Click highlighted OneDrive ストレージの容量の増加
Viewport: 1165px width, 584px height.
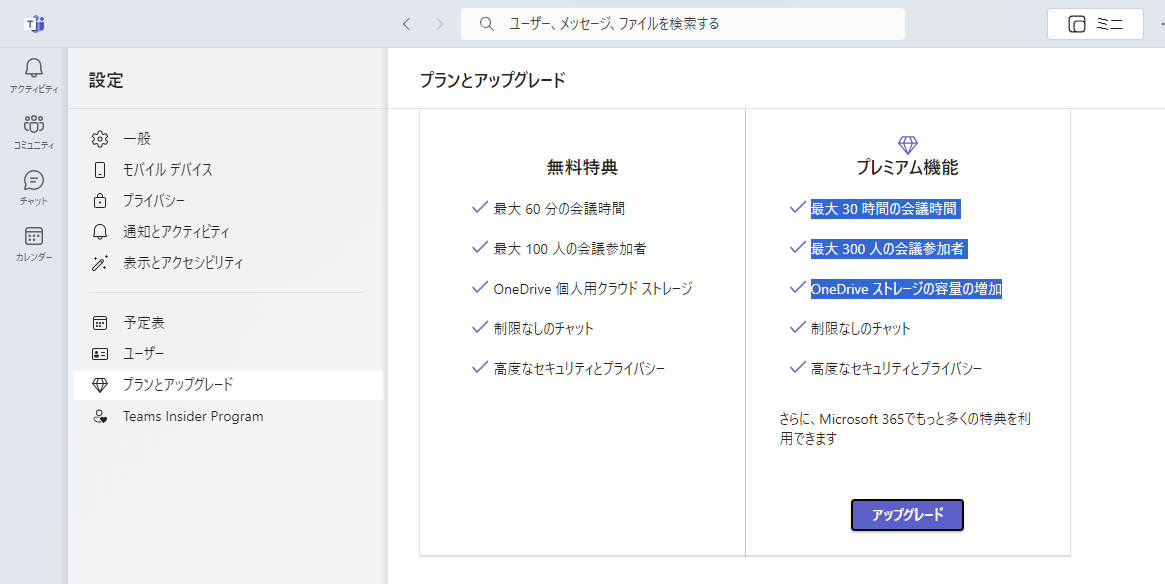[x=906, y=288]
